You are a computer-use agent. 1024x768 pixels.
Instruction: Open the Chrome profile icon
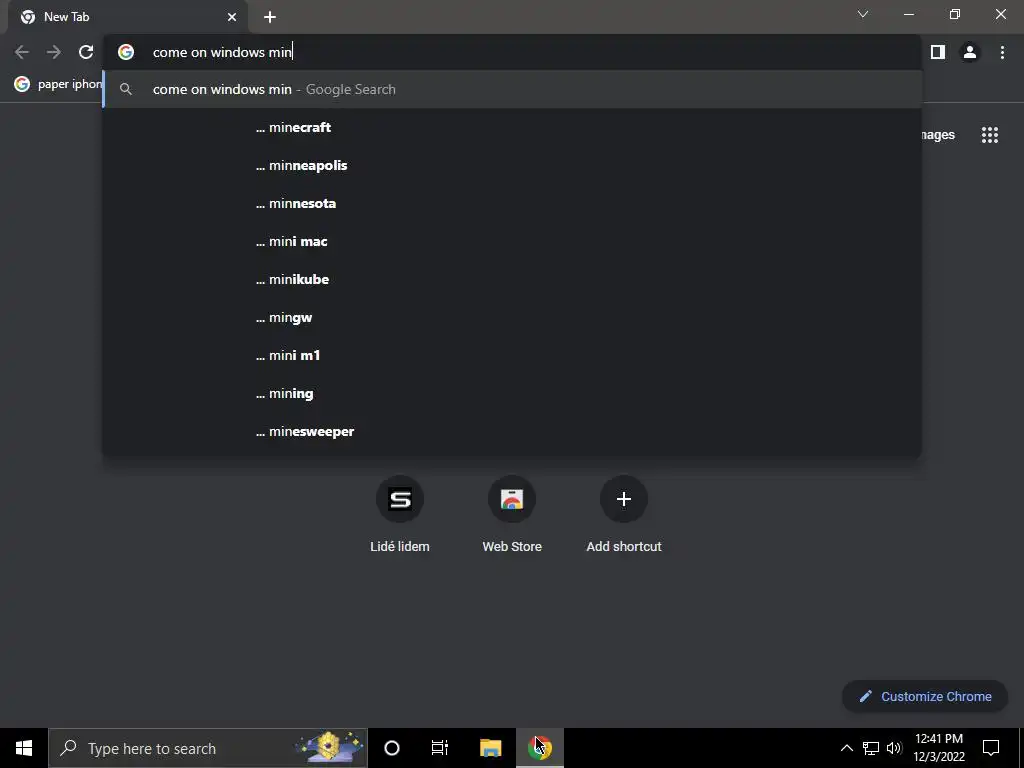click(x=970, y=52)
